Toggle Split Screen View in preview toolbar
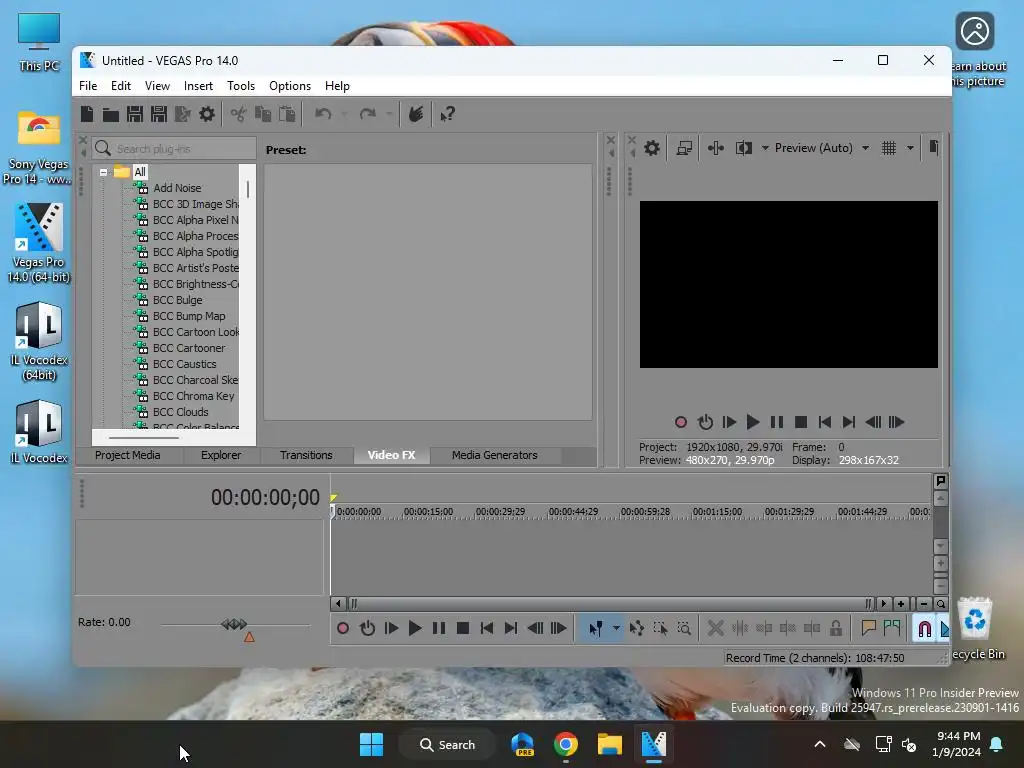 (x=744, y=148)
